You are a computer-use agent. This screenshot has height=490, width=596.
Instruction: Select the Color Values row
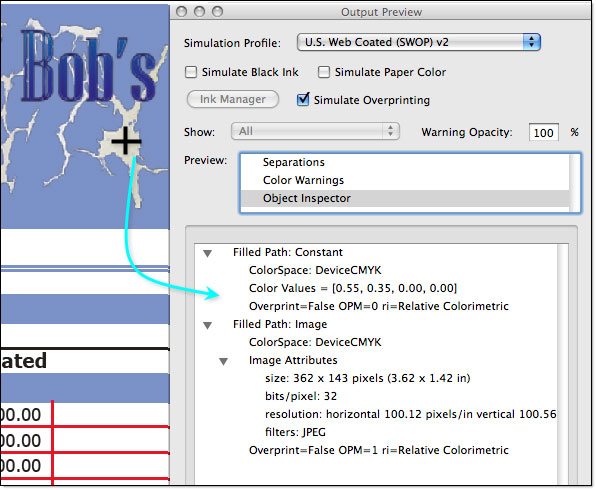[x=352, y=288]
